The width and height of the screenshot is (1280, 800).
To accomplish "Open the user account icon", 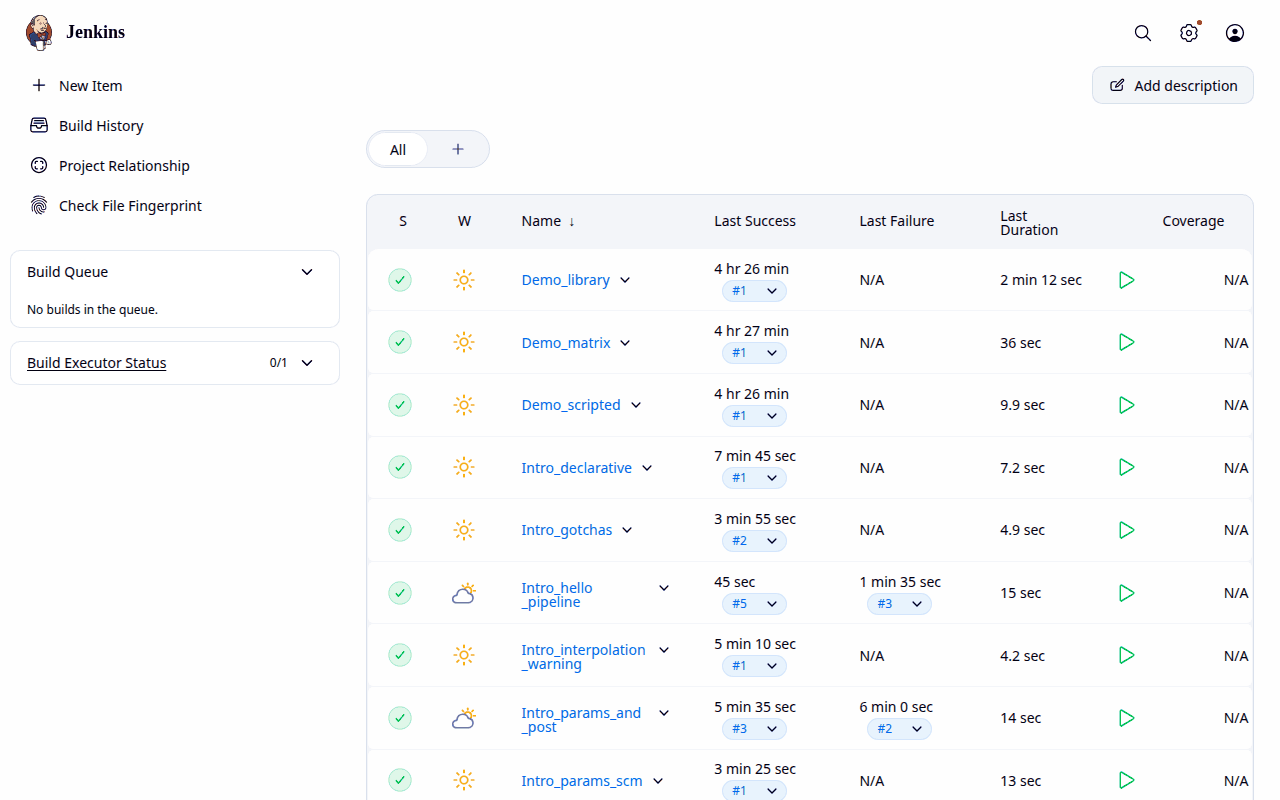I will tap(1235, 33).
